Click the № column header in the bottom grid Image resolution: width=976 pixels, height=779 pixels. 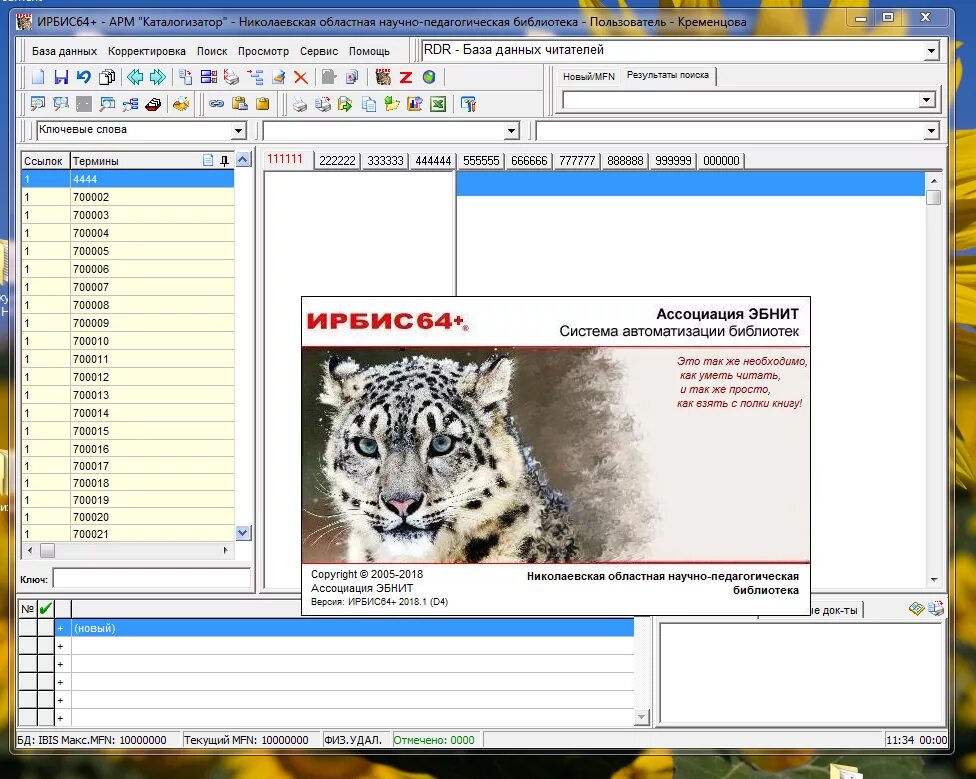tap(27, 609)
